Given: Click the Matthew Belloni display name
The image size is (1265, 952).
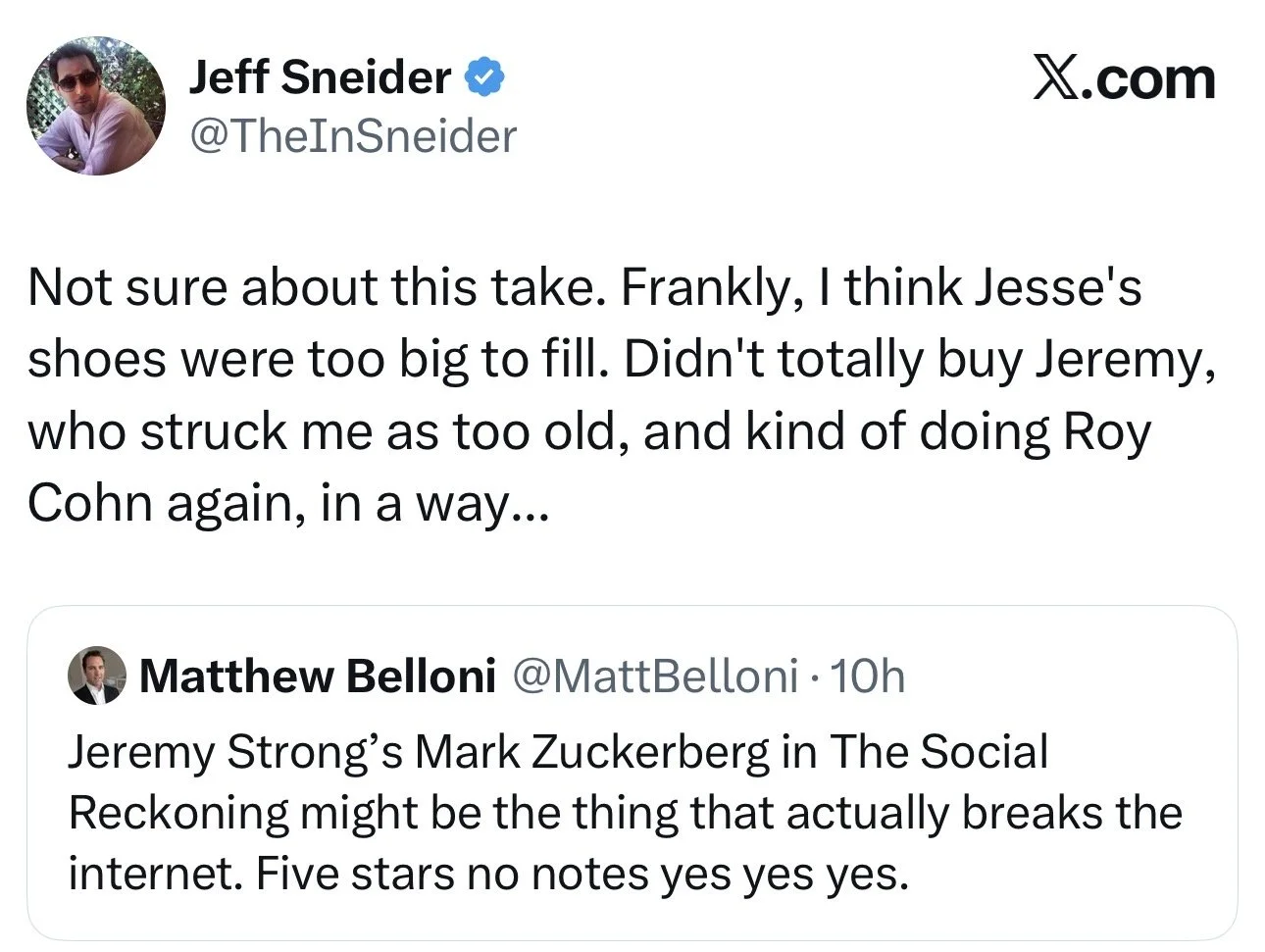Looking at the screenshot, I should [x=317, y=676].
